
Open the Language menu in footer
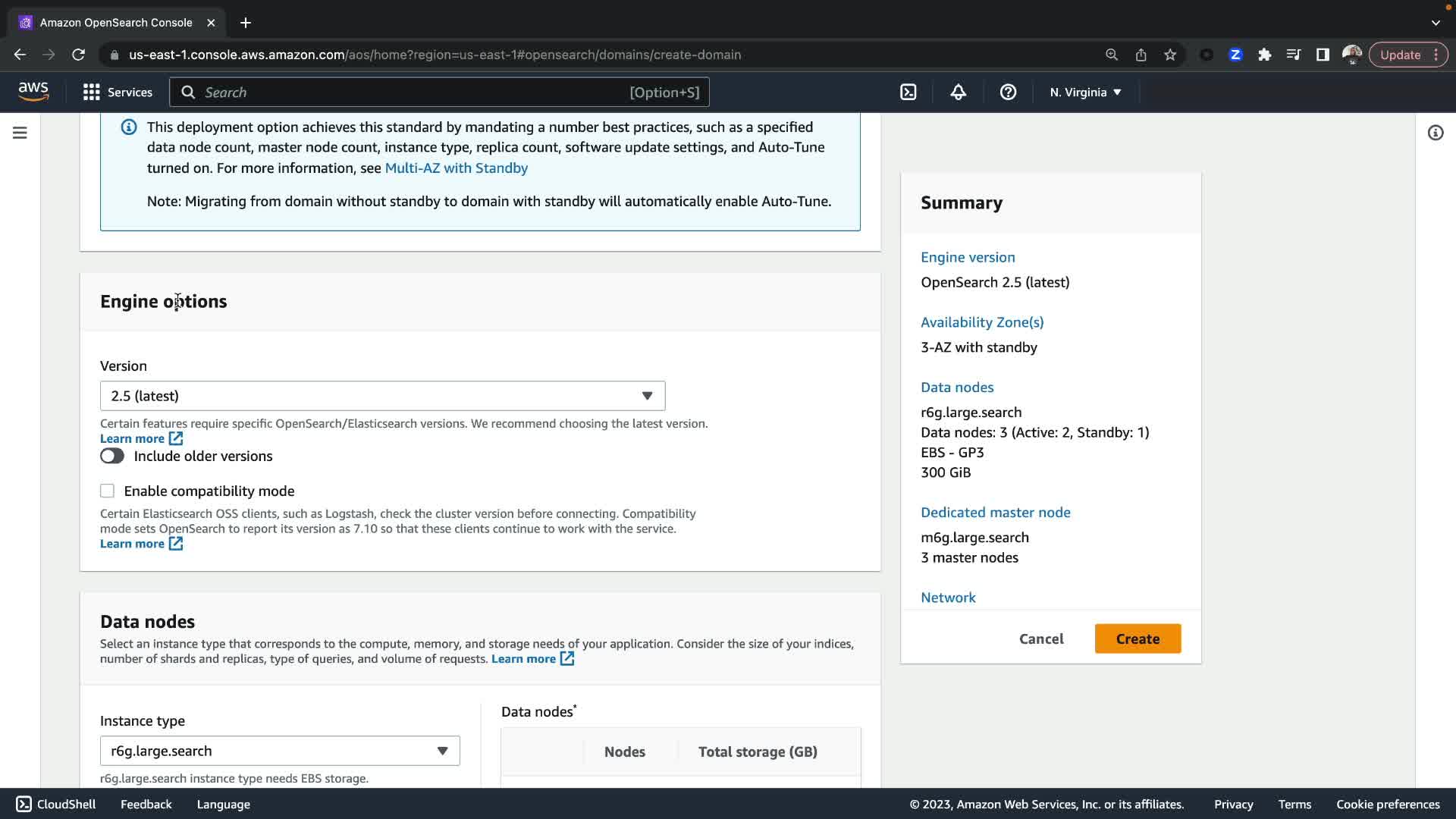click(x=223, y=804)
